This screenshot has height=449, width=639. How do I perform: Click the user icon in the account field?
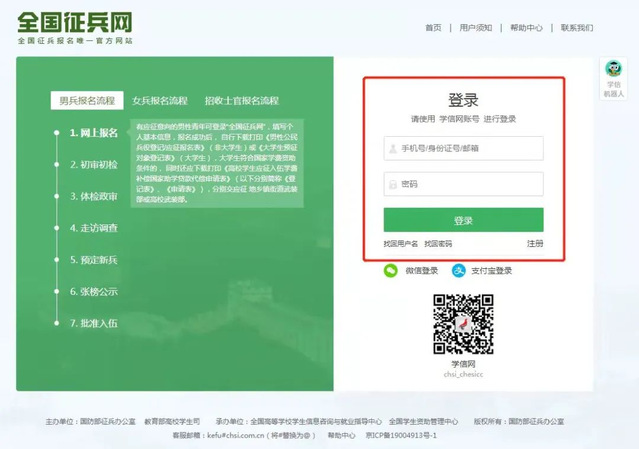click(x=393, y=148)
